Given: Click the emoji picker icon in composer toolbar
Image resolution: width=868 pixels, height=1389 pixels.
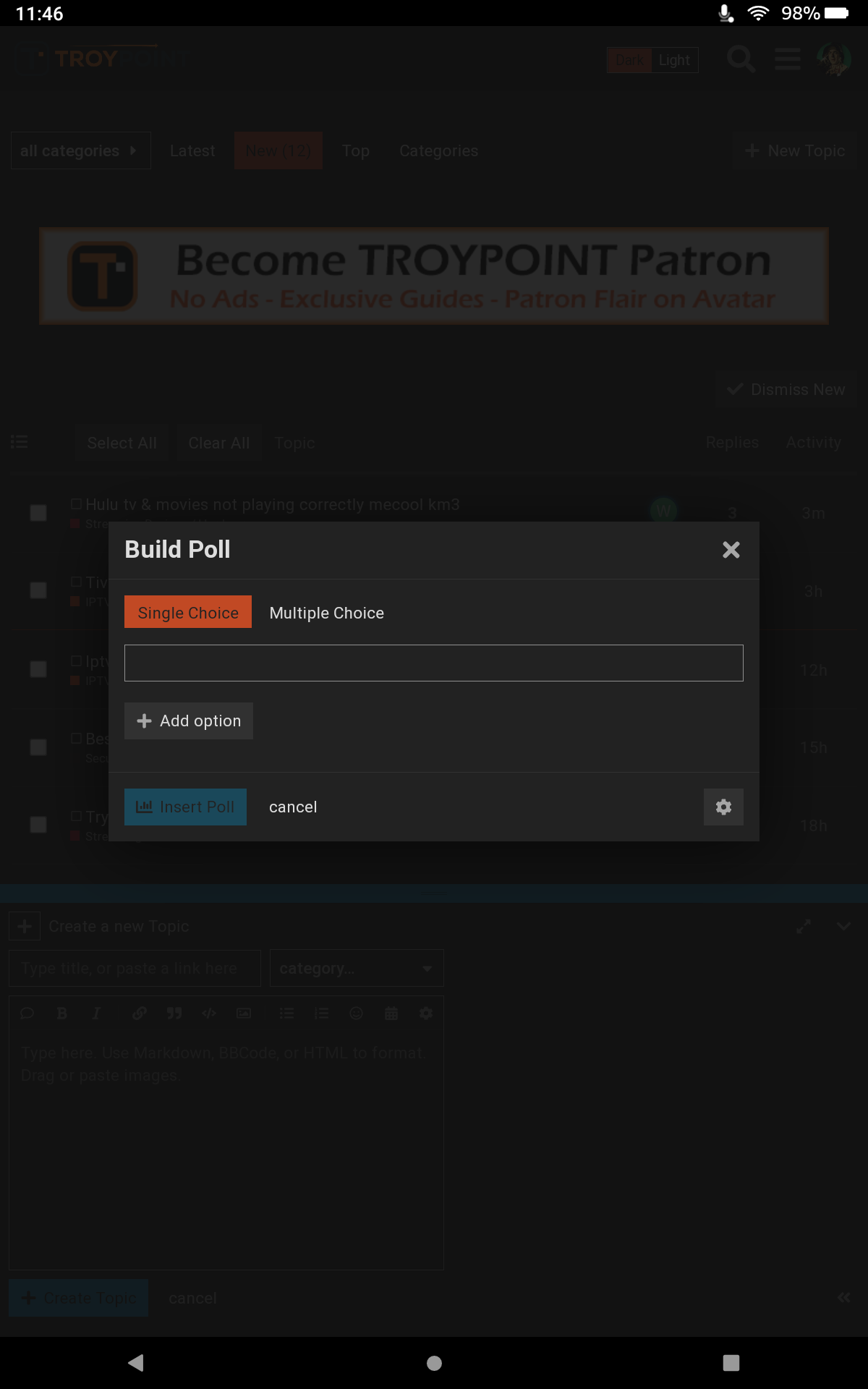Looking at the screenshot, I should (356, 1013).
